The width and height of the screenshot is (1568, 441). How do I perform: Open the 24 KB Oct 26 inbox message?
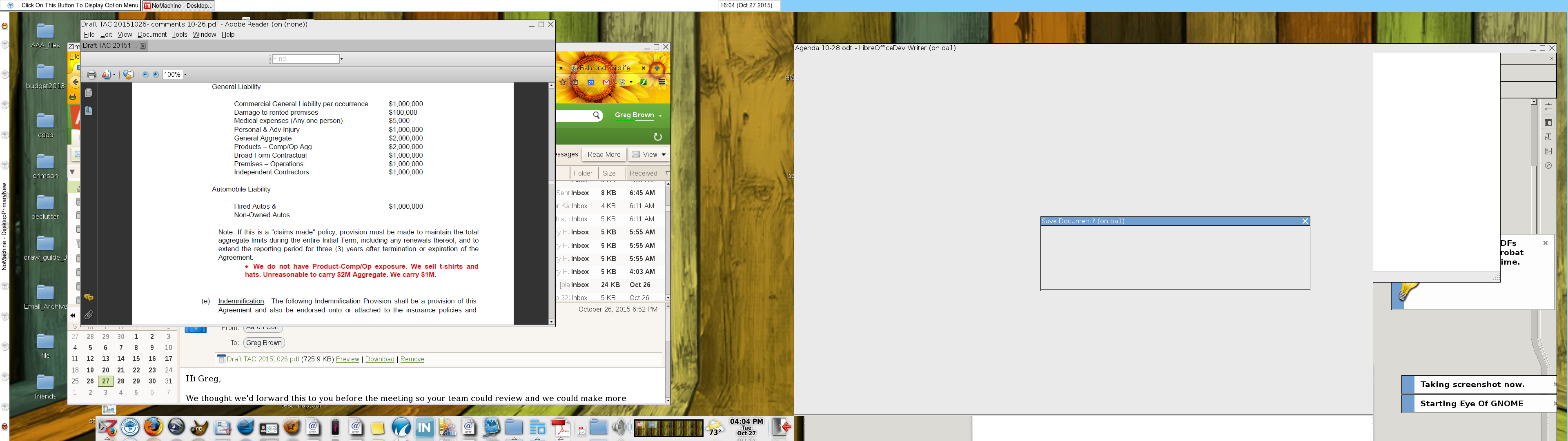[x=610, y=285]
